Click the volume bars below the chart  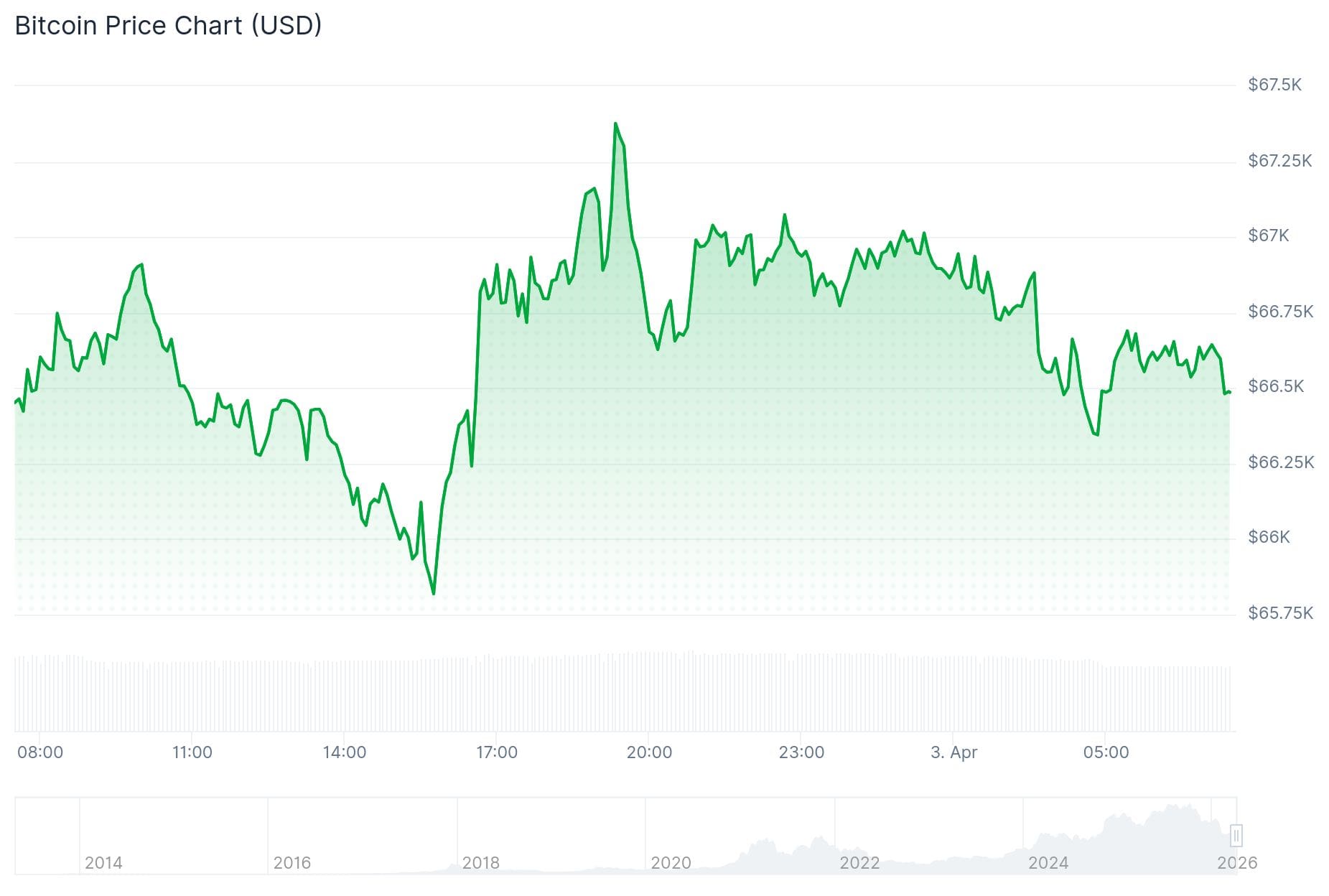(625, 693)
